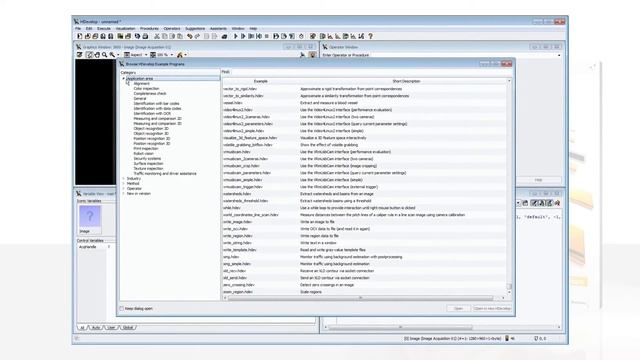
Task: Click the HDevelop logo in title bar
Action: pos(76,22)
